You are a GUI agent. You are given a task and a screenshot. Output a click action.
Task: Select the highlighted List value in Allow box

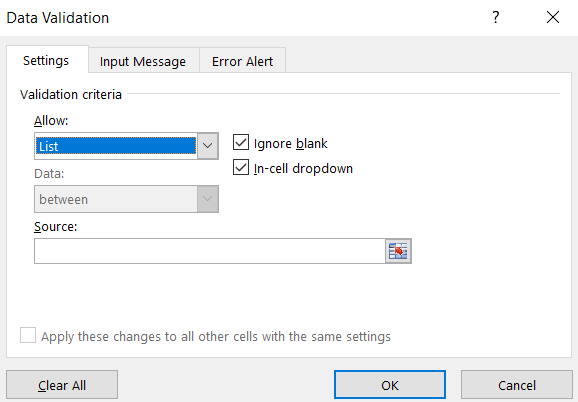coord(116,146)
